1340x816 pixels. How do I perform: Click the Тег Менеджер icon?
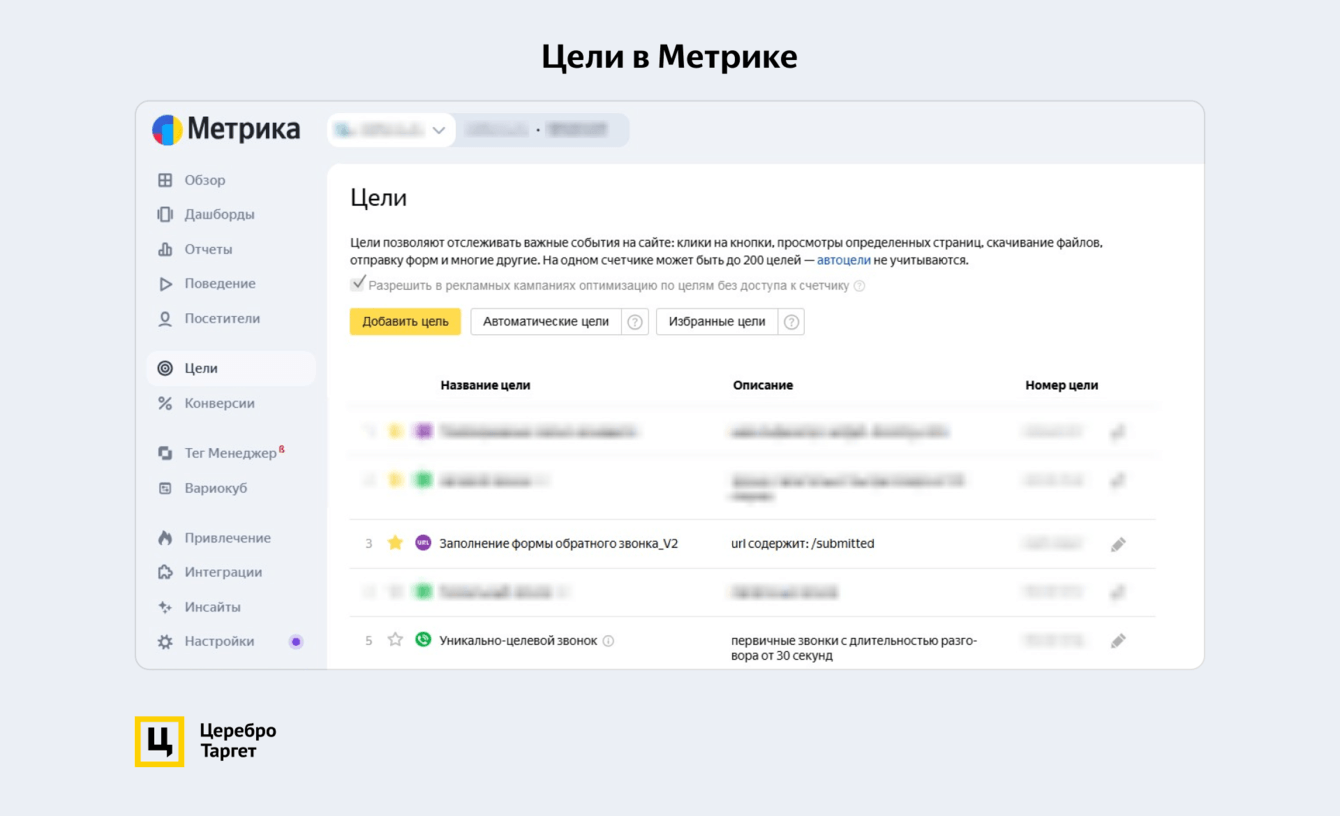[165, 454]
